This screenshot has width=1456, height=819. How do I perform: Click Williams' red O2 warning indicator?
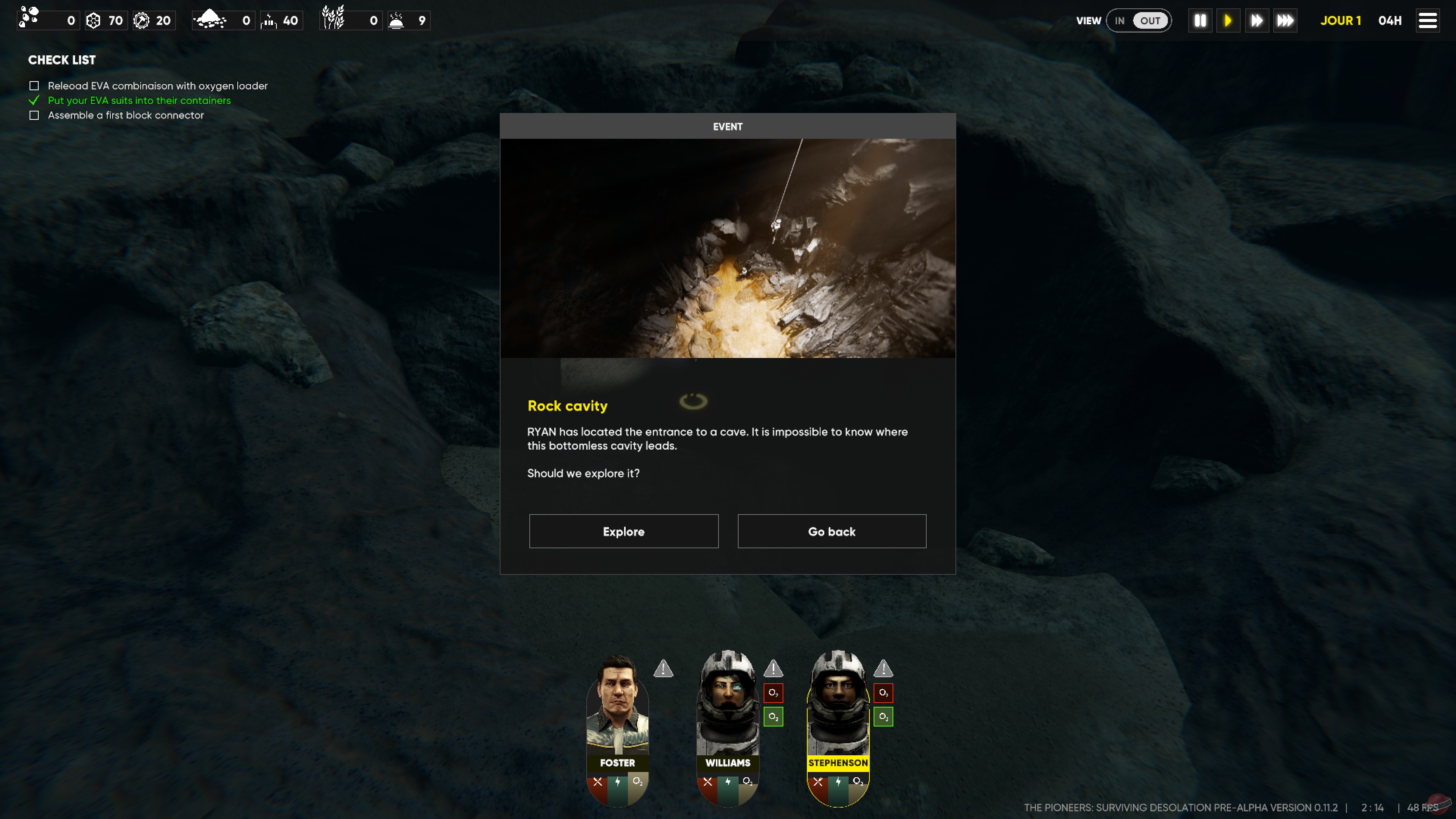[x=773, y=693]
